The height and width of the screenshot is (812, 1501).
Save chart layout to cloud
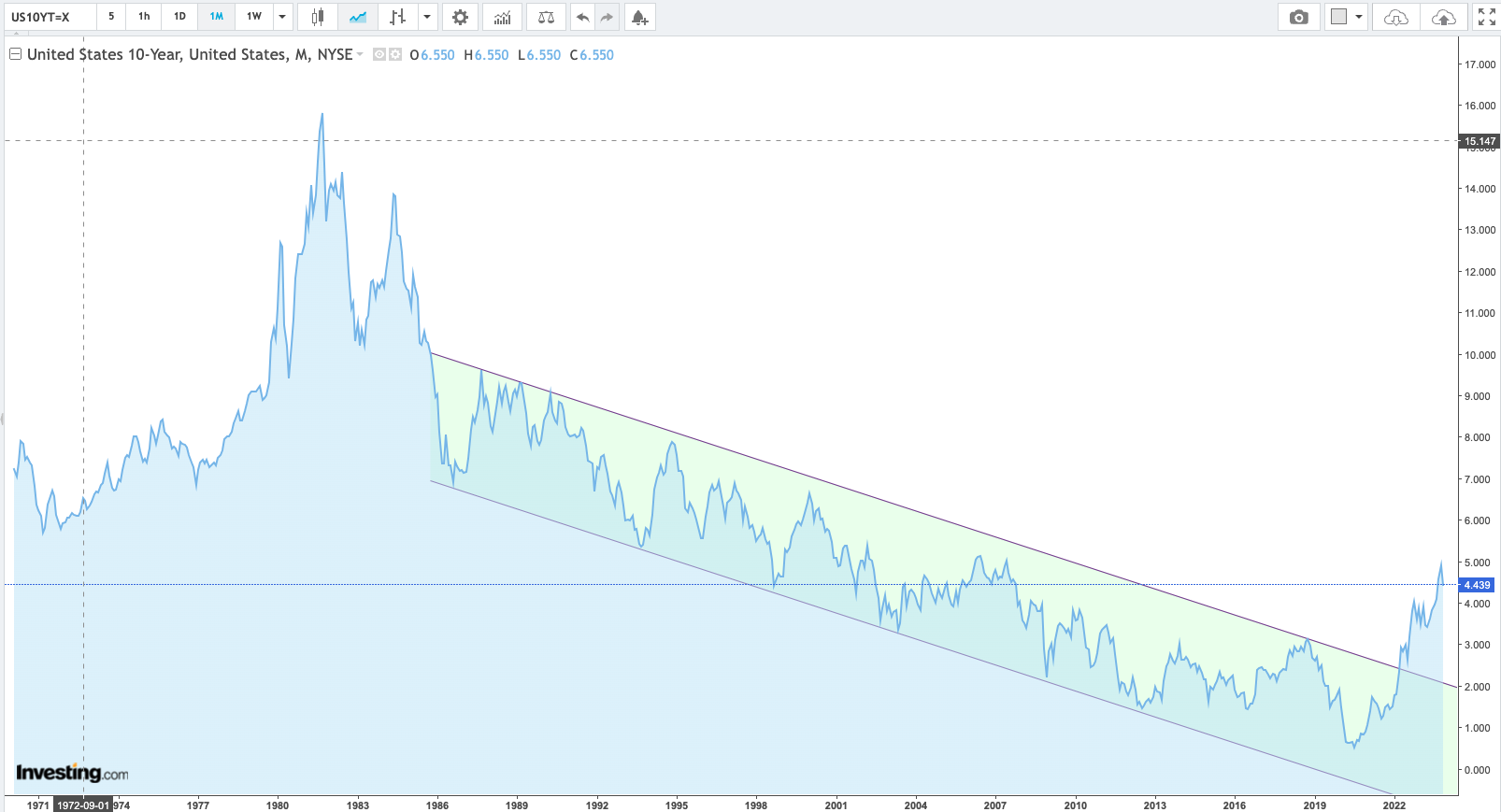[x=1444, y=17]
